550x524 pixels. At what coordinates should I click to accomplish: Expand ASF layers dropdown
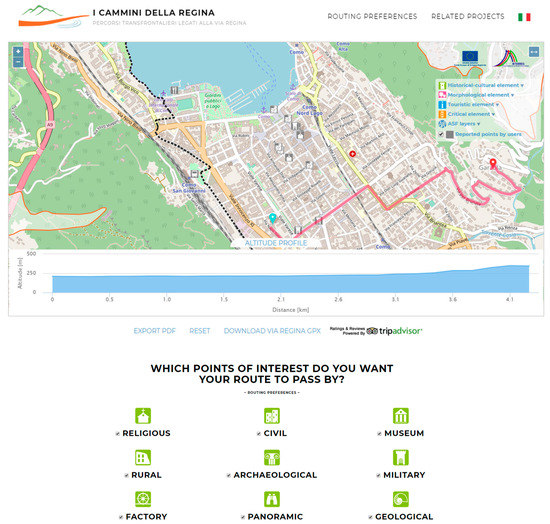click(x=464, y=124)
